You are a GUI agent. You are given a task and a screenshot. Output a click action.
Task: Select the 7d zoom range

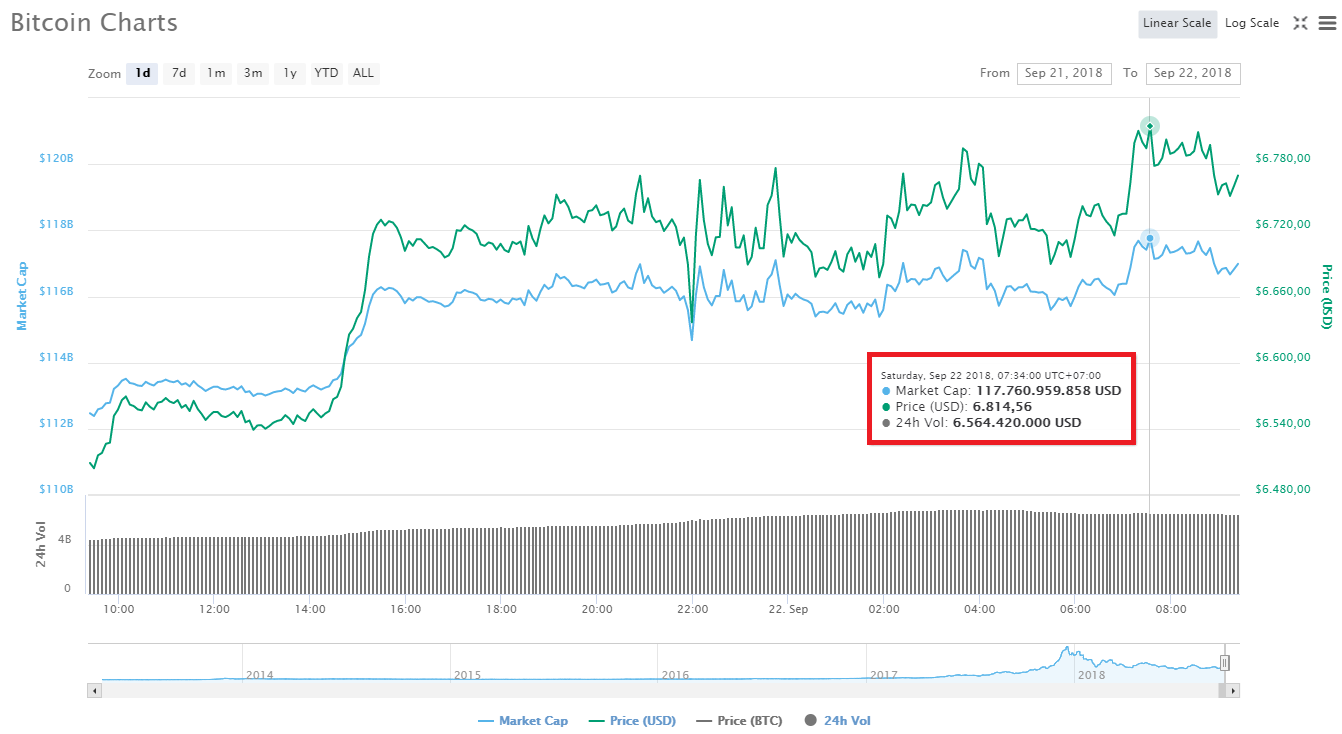coord(179,73)
